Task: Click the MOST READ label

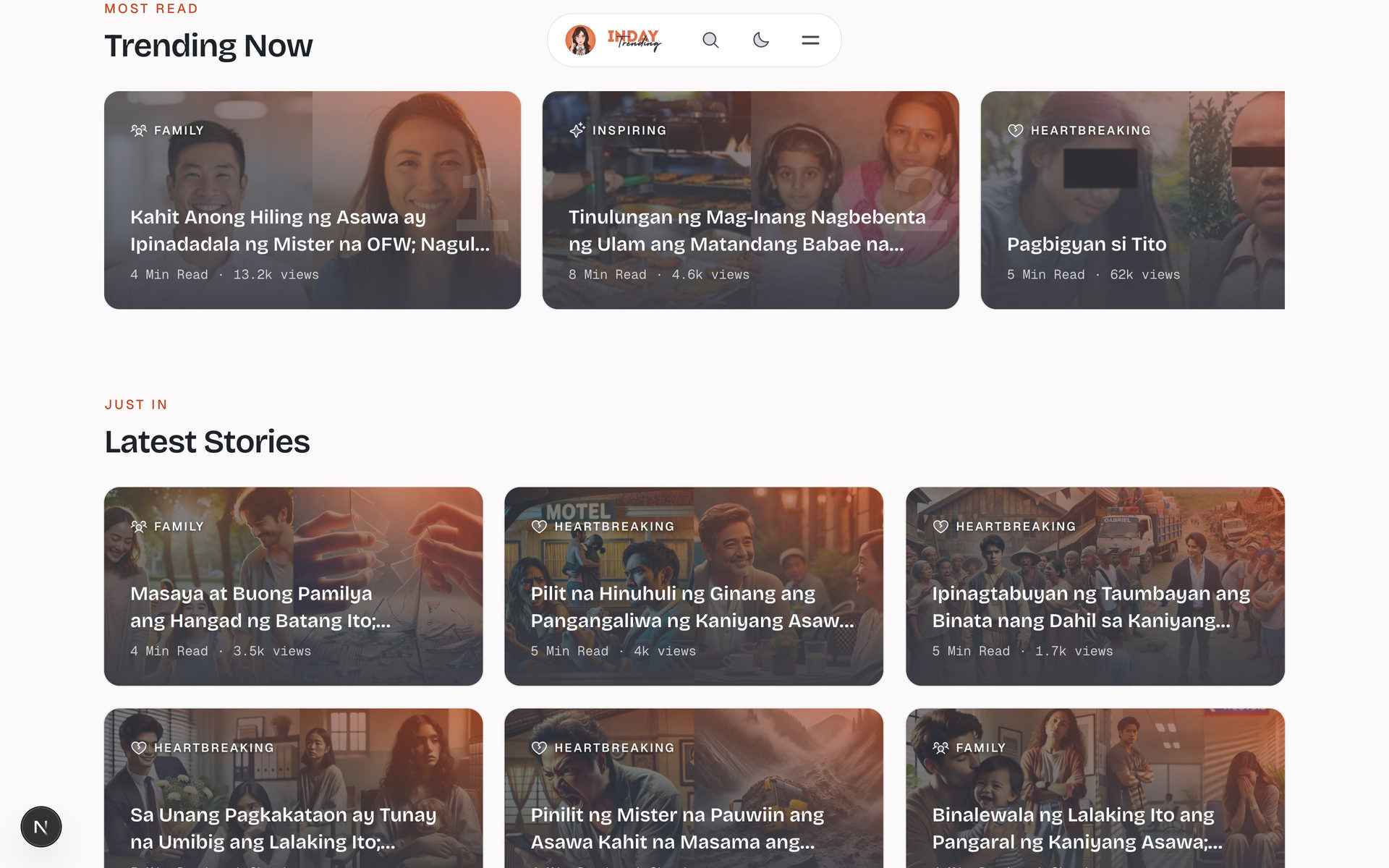Action: click(151, 9)
